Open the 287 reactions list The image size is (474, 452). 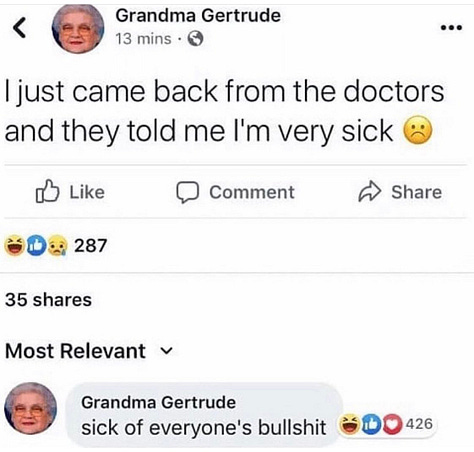pyautogui.click(x=90, y=245)
